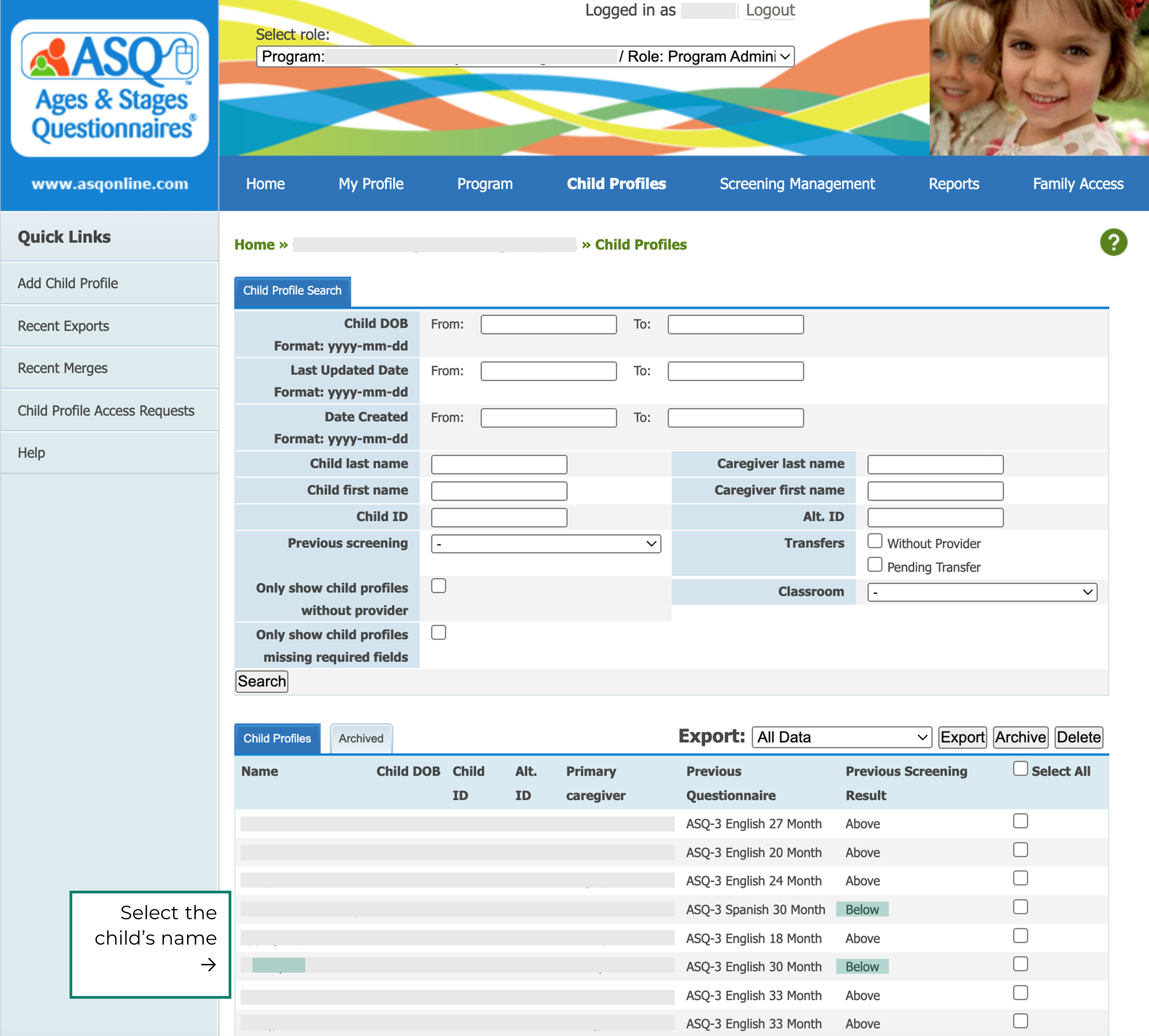1149x1036 pixels.
Task: Check the ASQ-3 English 24 Month row checkbox
Action: pos(1020,878)
